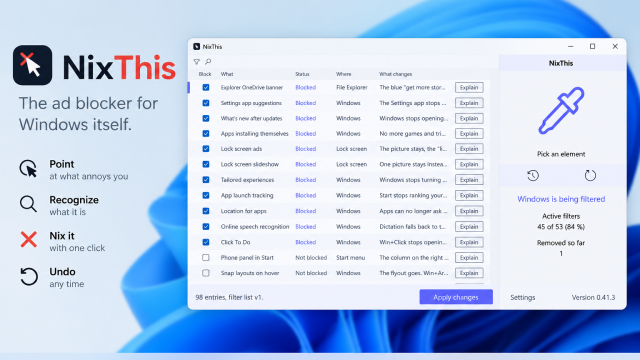Click the Point cursor icon
640x360 pixels.
(28, 169)
